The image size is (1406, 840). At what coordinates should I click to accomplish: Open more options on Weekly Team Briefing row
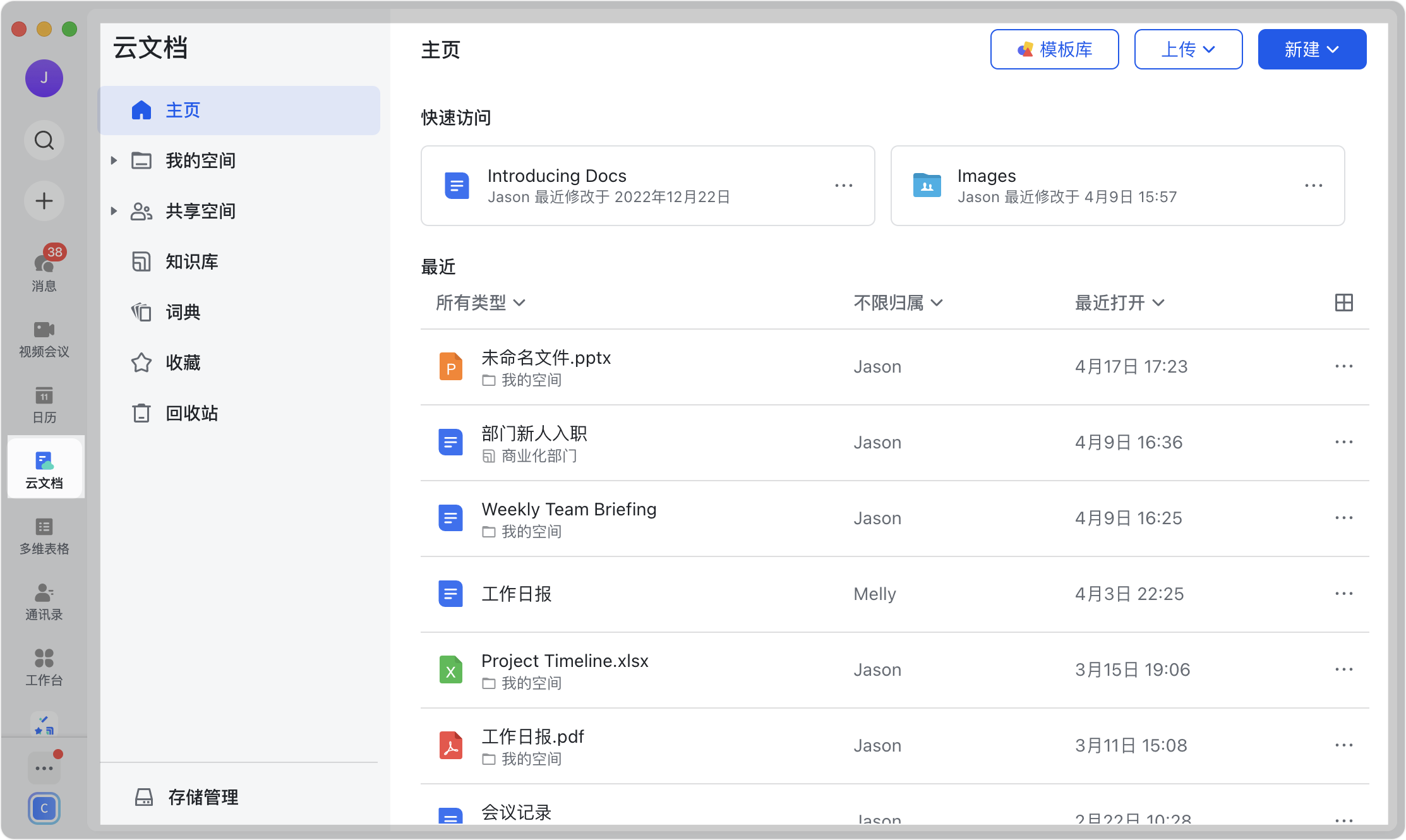1343,518
